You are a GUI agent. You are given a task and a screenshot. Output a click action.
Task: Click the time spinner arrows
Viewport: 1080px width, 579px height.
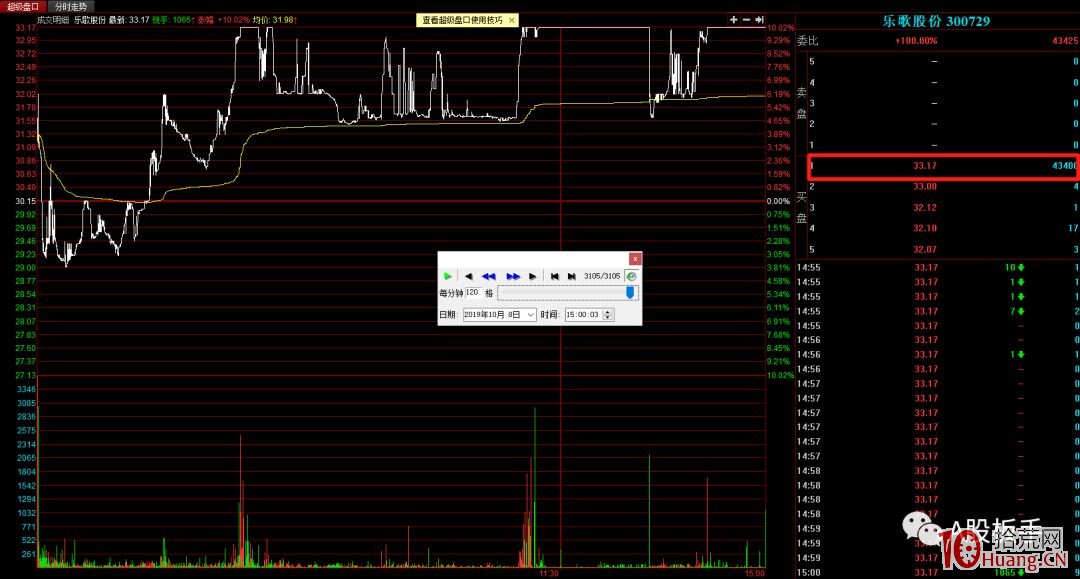click(608, 315)
